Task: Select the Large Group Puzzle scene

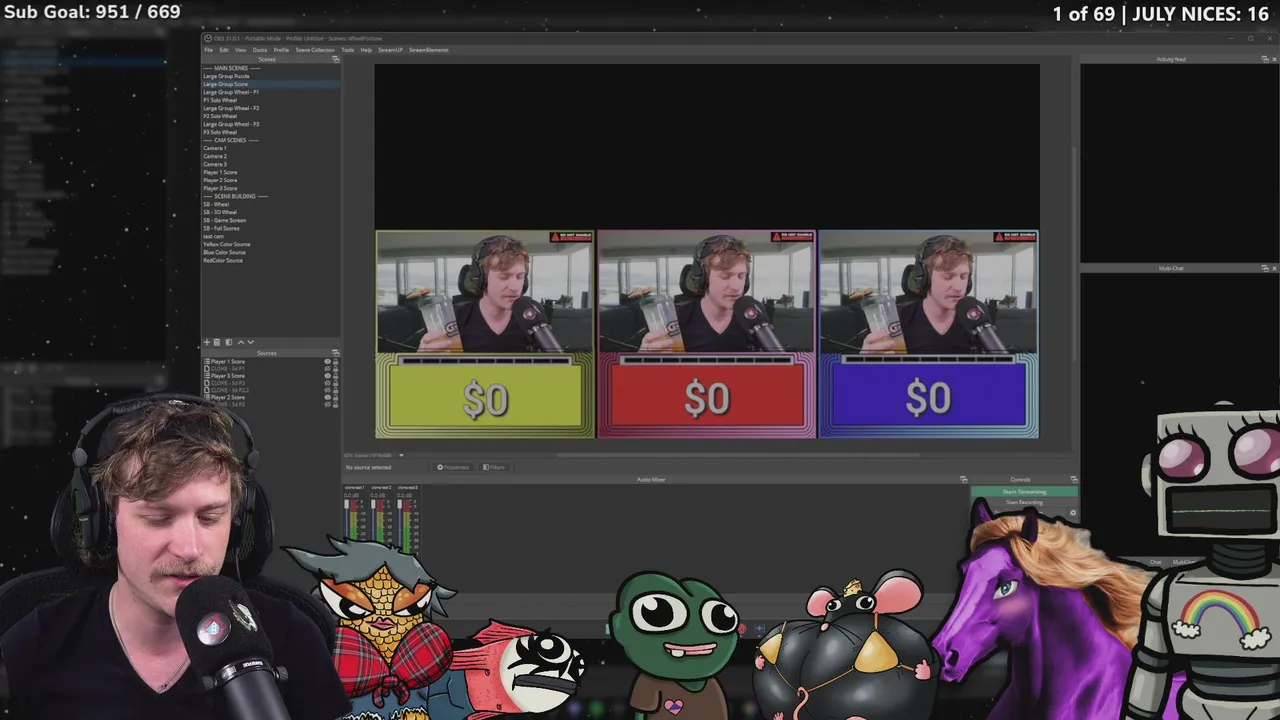Action: (x=270, y=76)
